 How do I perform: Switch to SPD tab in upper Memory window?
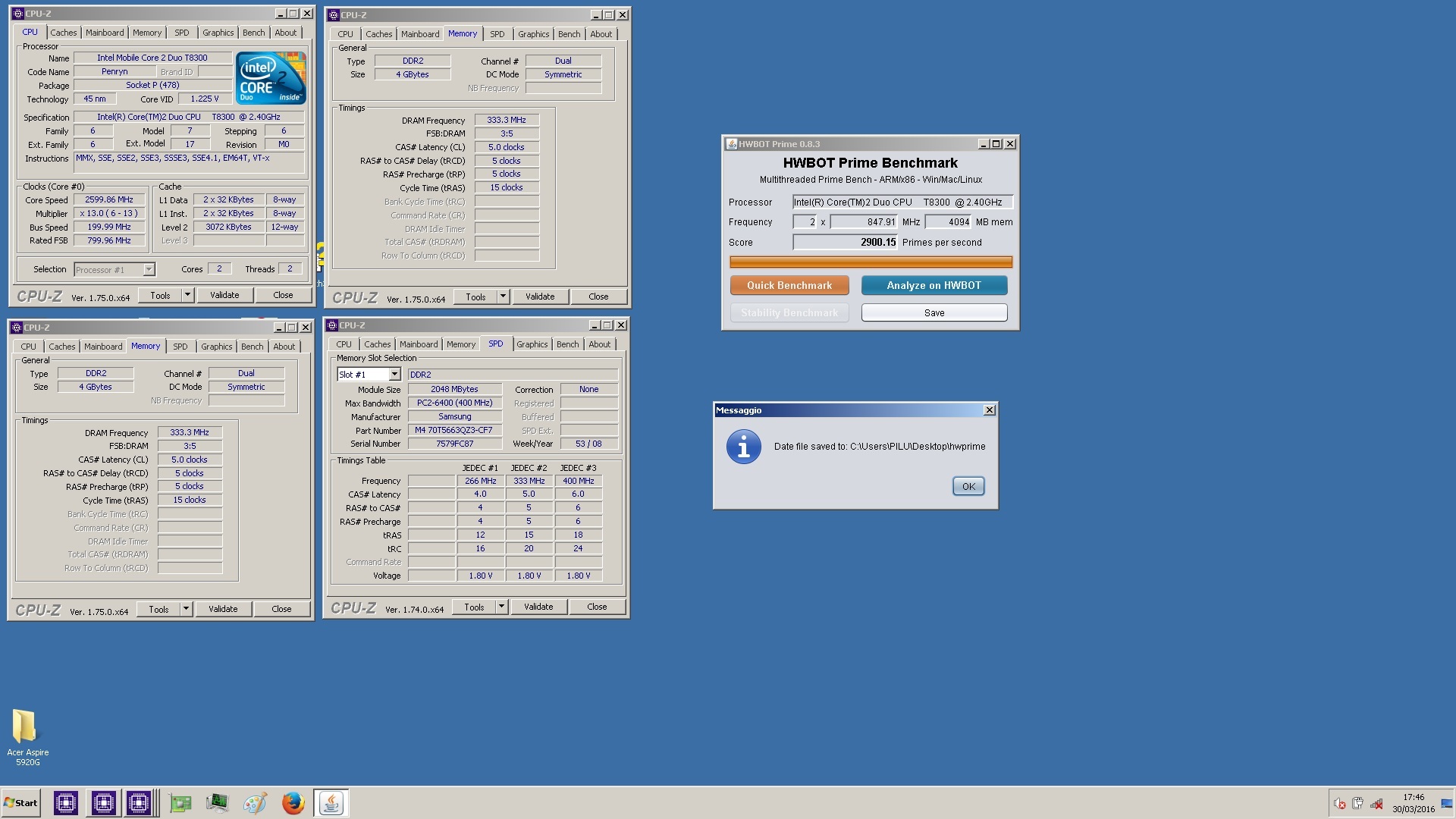coord(497,34)
